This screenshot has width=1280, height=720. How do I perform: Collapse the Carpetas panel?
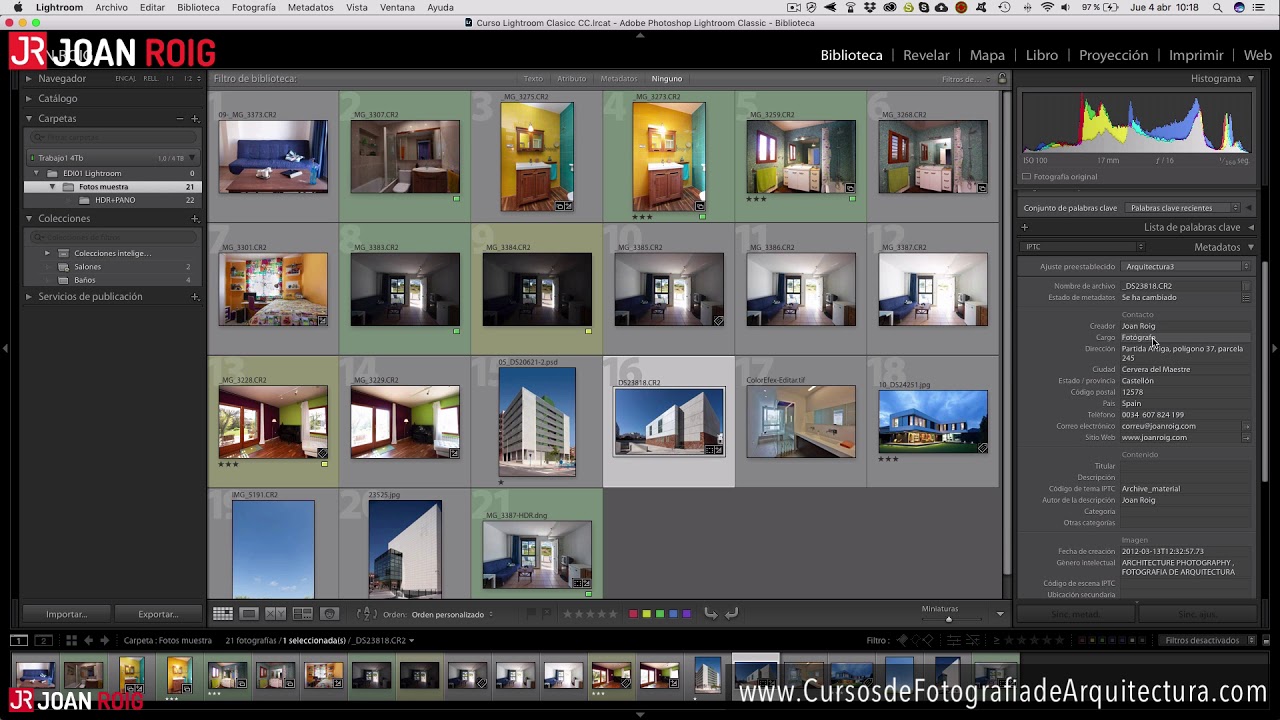click(x=28, y=118)
